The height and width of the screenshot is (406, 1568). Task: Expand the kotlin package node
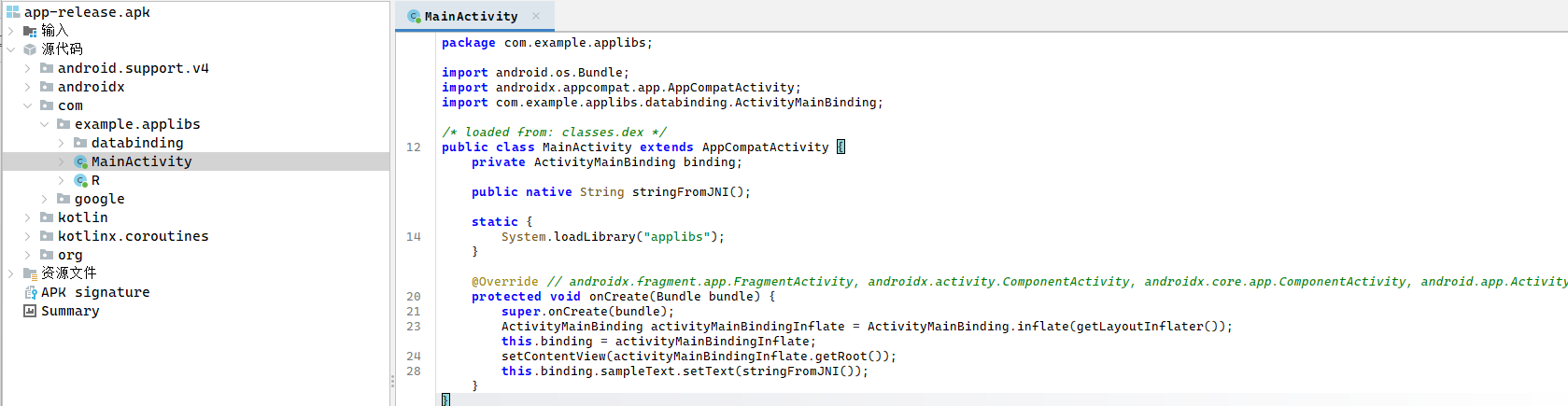click(x=27, y=217)
